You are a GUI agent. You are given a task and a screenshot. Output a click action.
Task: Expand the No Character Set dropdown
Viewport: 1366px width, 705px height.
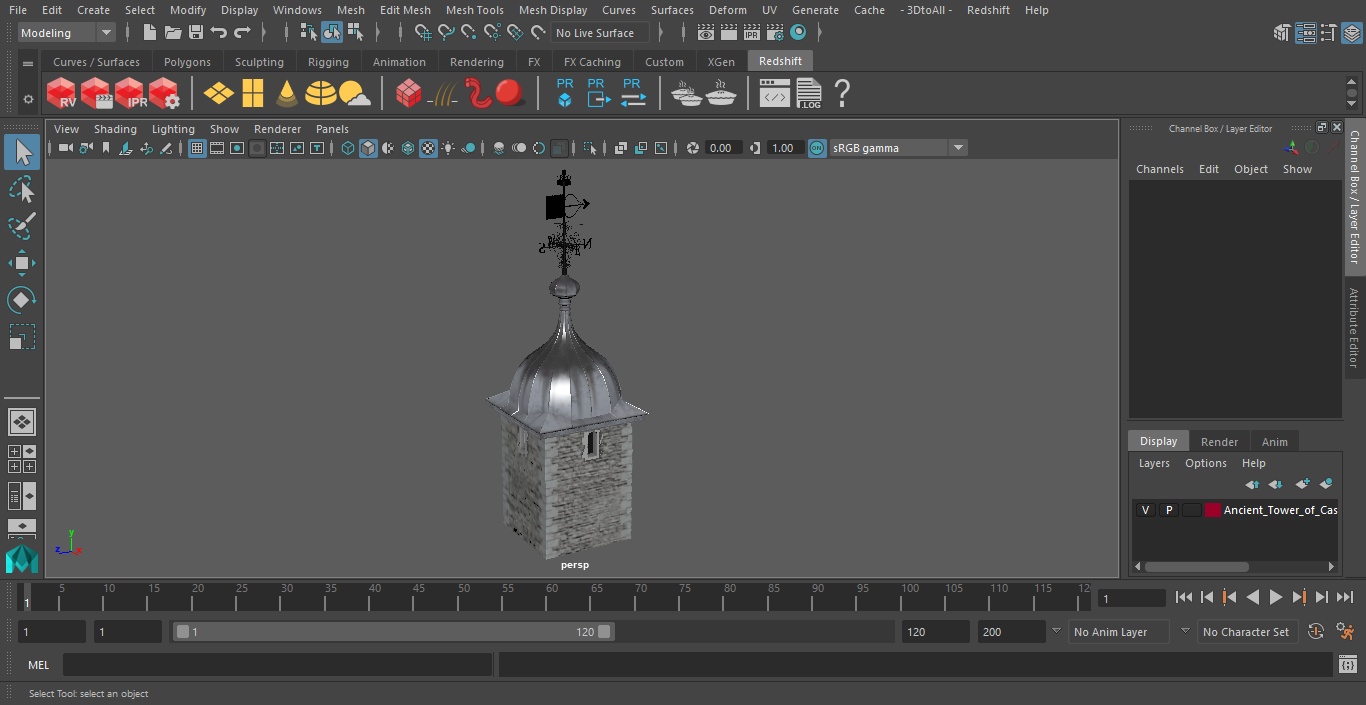[x=1185, y=631]
